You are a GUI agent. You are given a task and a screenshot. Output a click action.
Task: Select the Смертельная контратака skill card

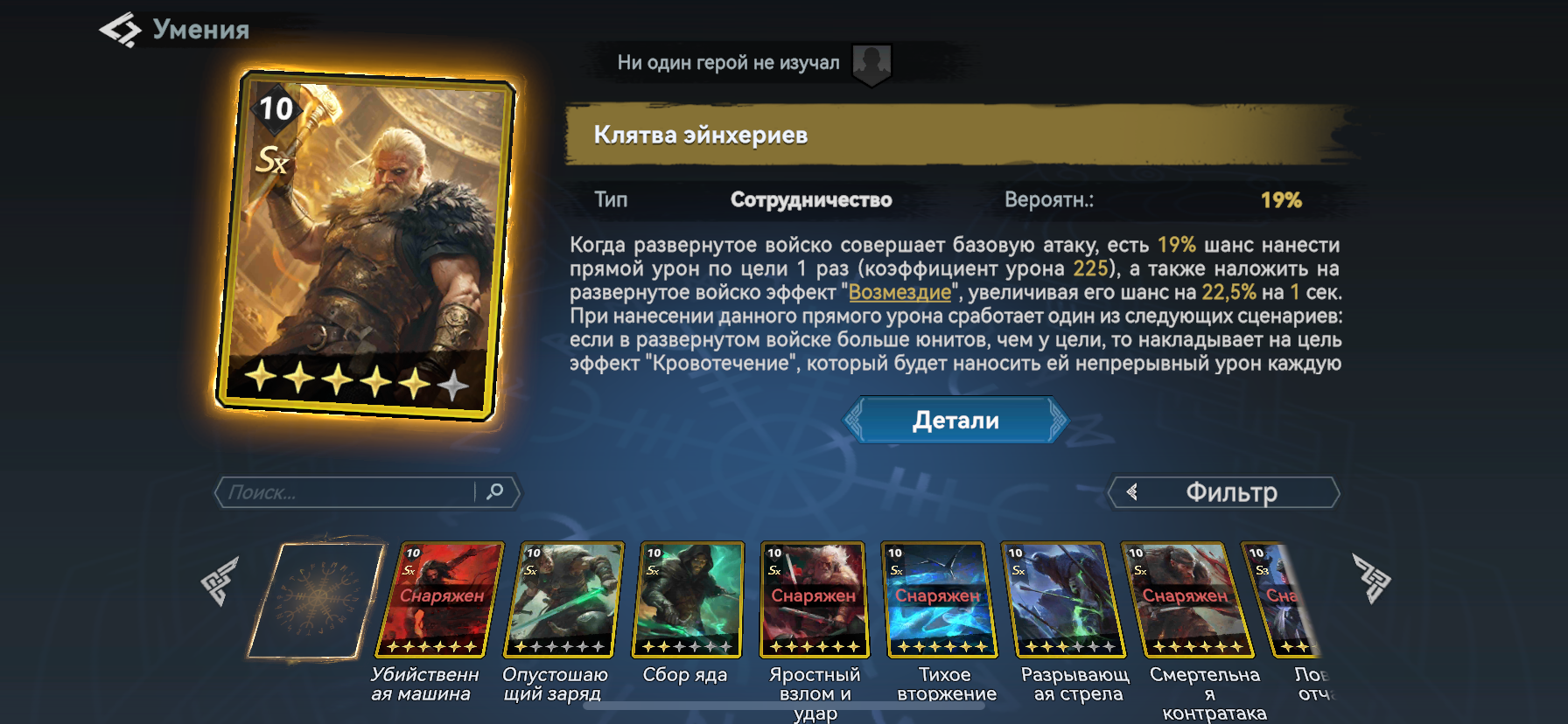point(1187,600)
